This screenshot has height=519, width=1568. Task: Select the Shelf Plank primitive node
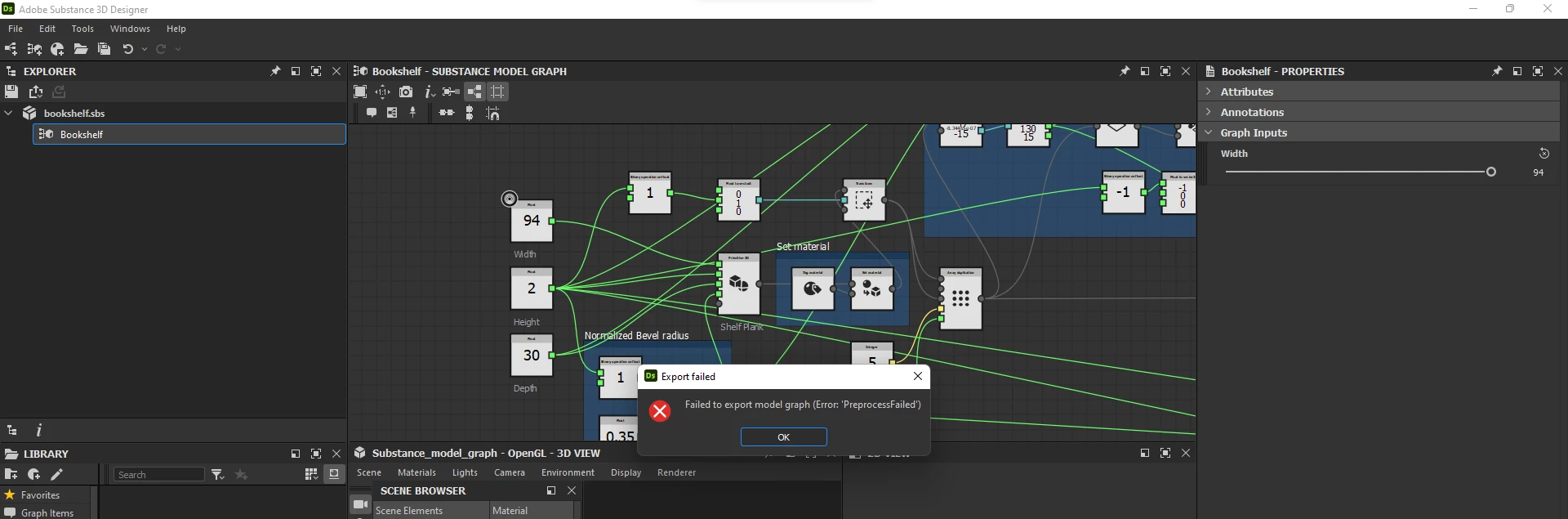[739, 284]
